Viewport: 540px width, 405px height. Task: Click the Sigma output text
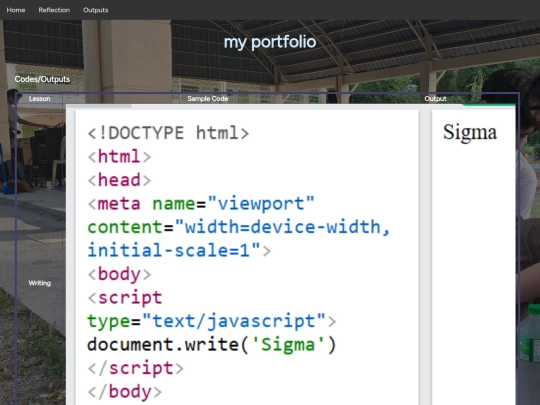point(470,132)
